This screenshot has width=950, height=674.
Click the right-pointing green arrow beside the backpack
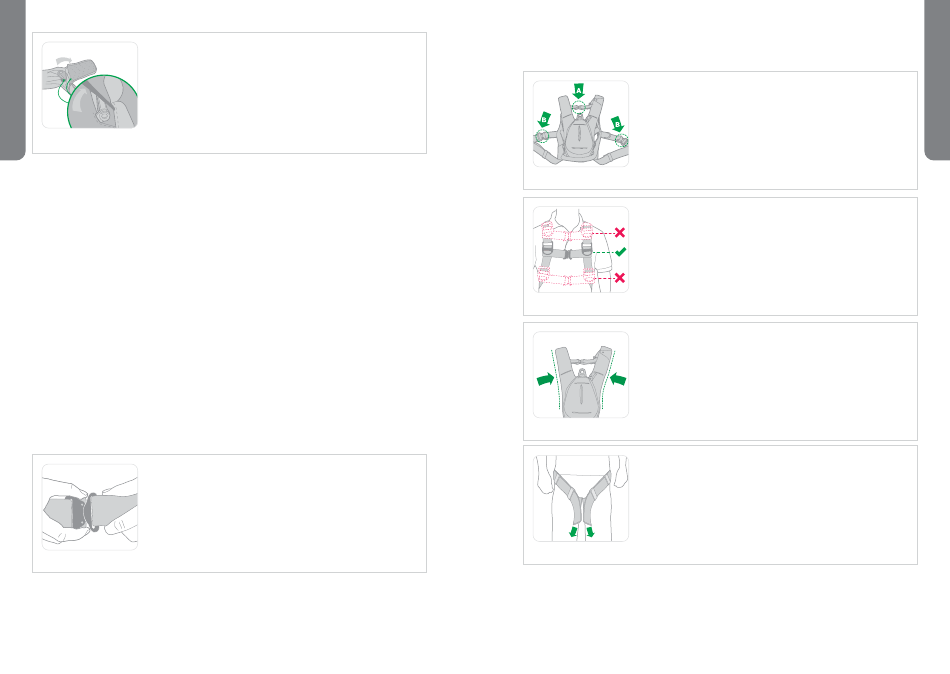coord(545,379)
